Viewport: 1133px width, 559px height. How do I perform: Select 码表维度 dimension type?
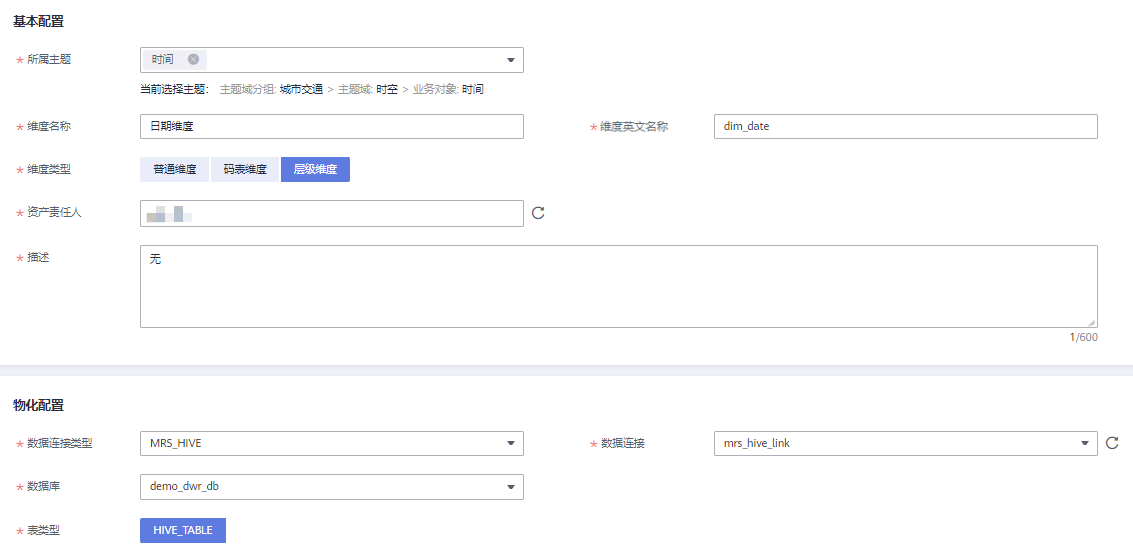pyautogui.click(x=245, y=170)
